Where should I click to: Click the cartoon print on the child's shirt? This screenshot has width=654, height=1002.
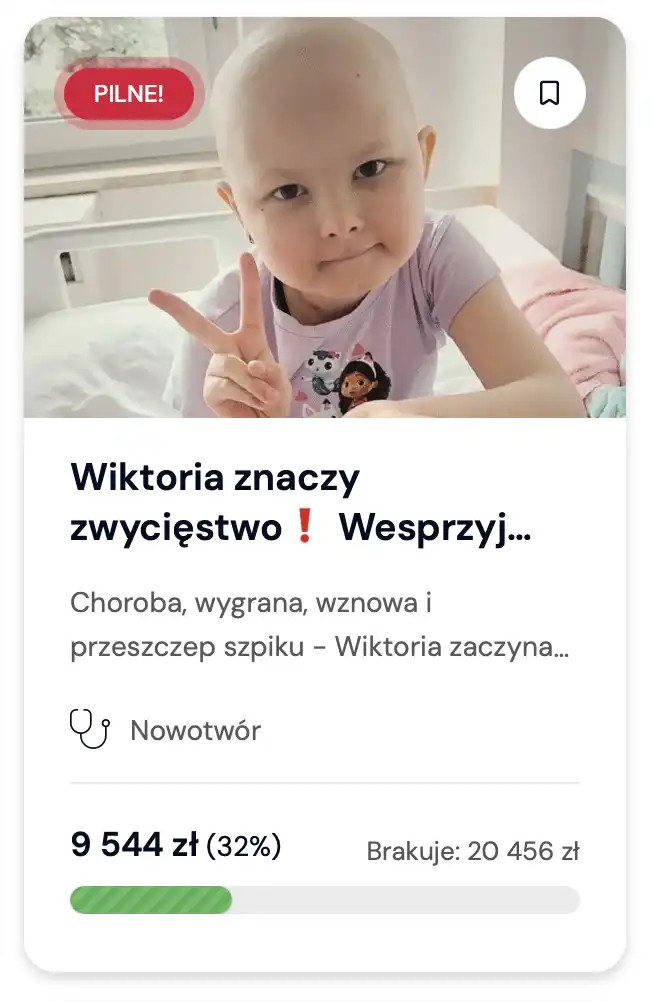pyautogui.click(x=345, y=378)
